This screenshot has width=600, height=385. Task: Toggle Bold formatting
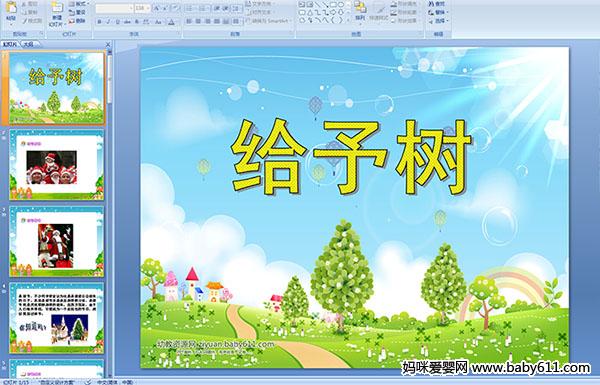99,22
